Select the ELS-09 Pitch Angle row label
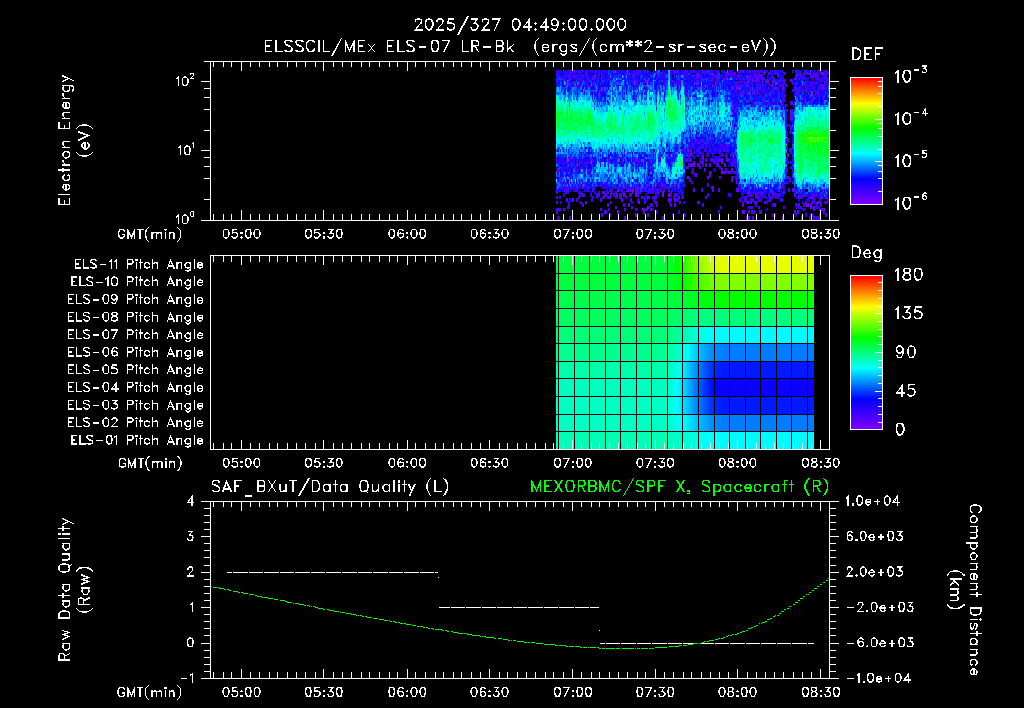 (x=135, y=300)
